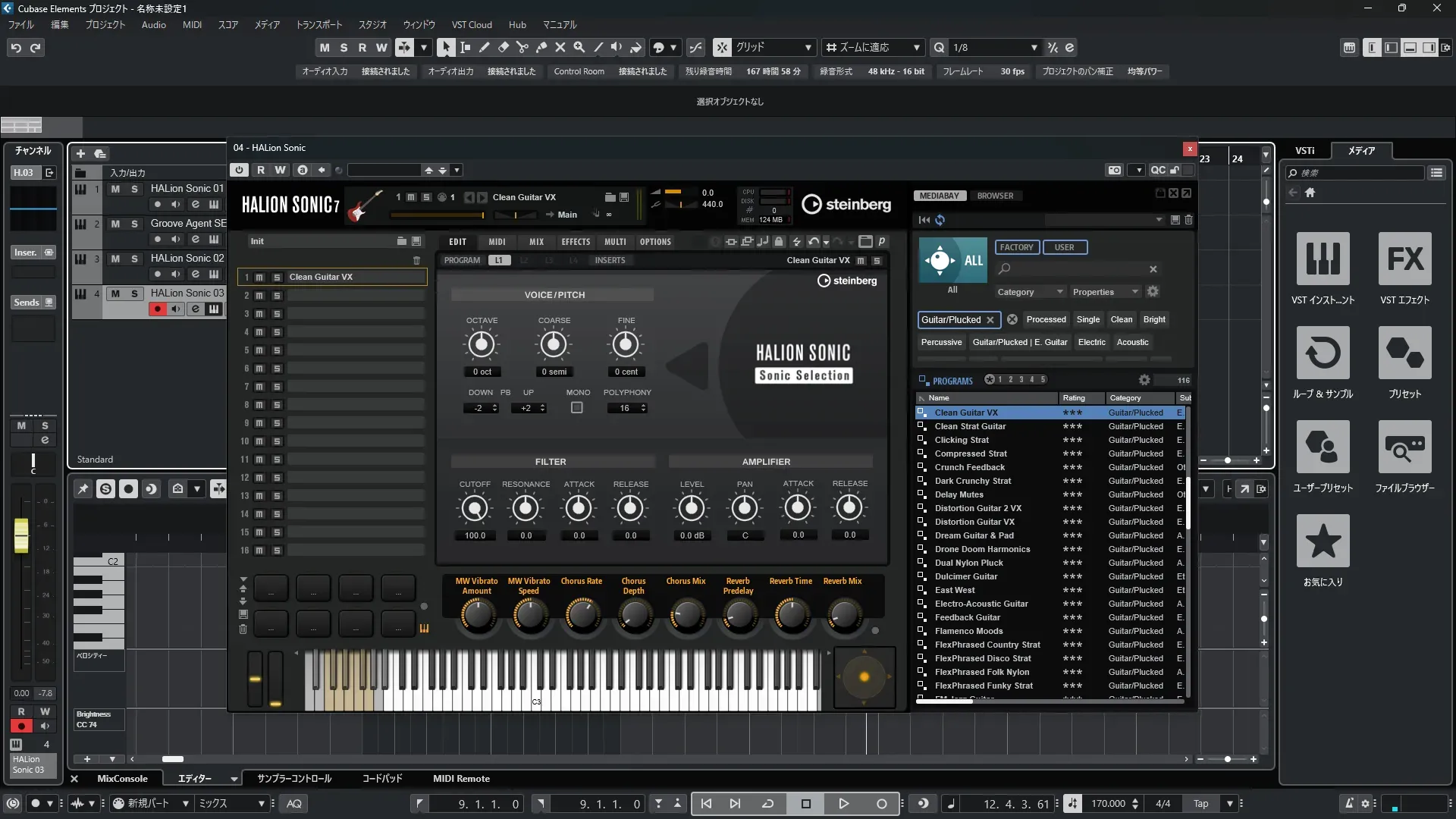
Task: Switch to the EFFECTS tab in HALion
Action: [576, 242]
